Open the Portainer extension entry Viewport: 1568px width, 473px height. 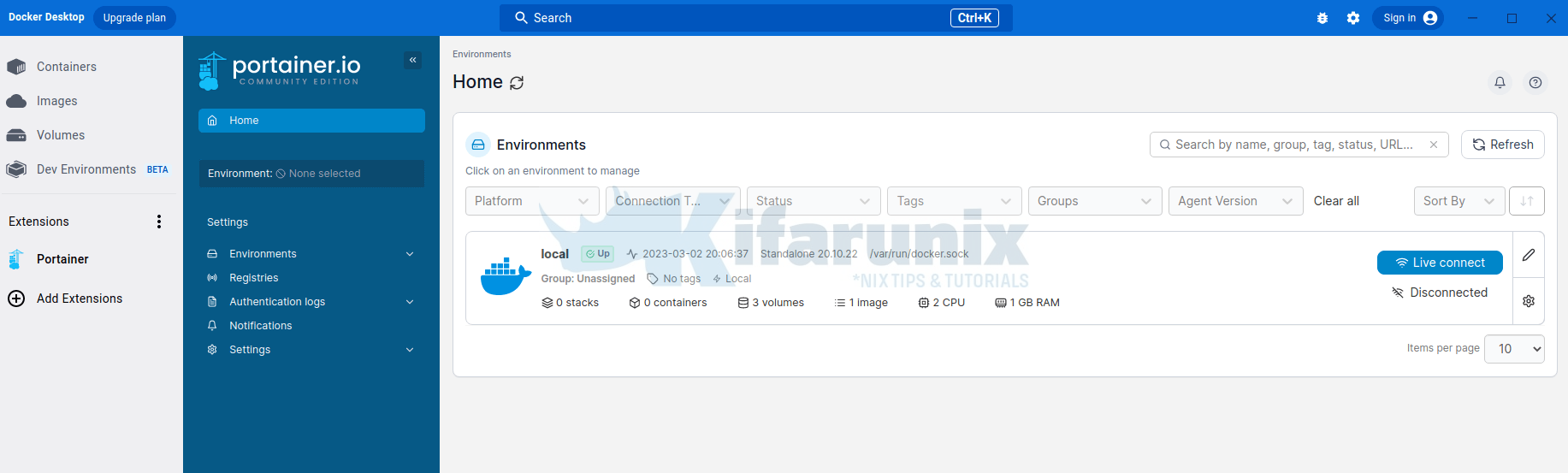point(62,259)
